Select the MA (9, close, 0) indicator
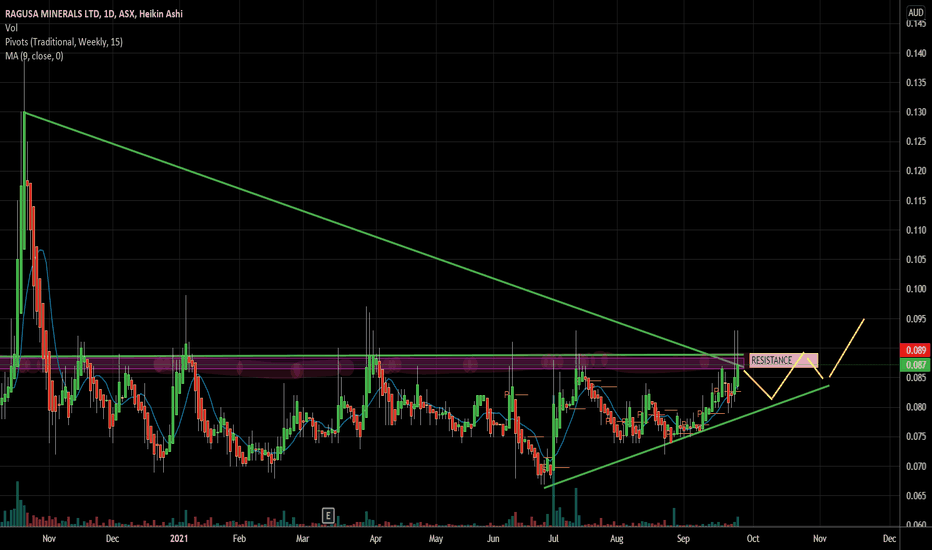The width and height of the screenshot is (932, 550). click(34, 56)
